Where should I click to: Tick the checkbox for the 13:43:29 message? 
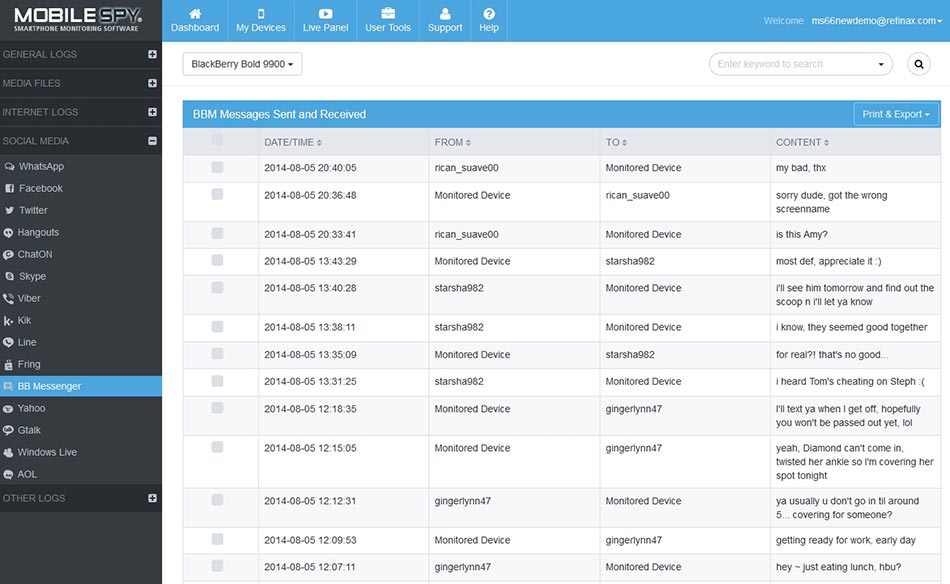click(218, 261)
